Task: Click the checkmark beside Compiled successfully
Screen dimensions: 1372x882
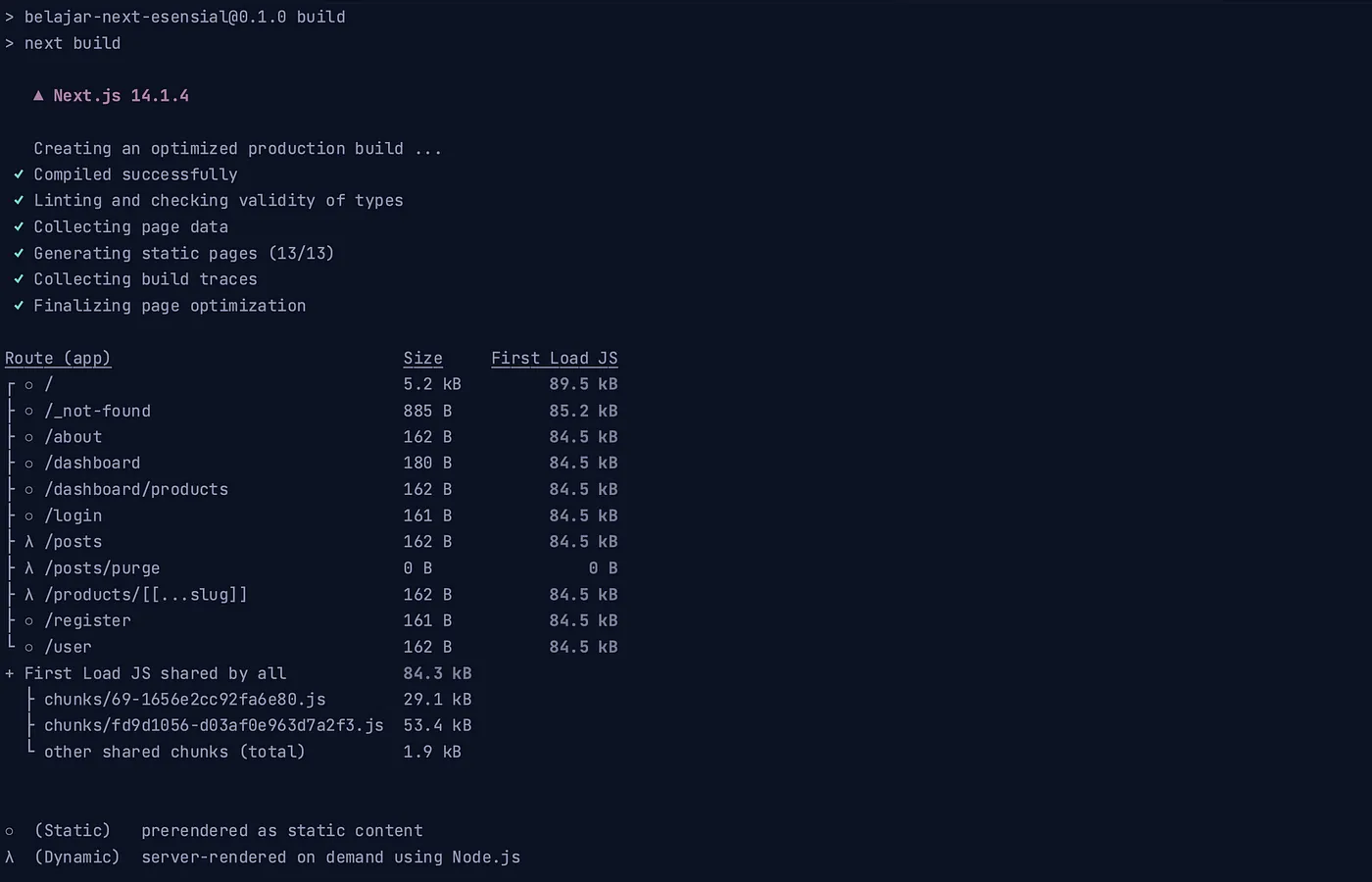Action: pos(19,174)
